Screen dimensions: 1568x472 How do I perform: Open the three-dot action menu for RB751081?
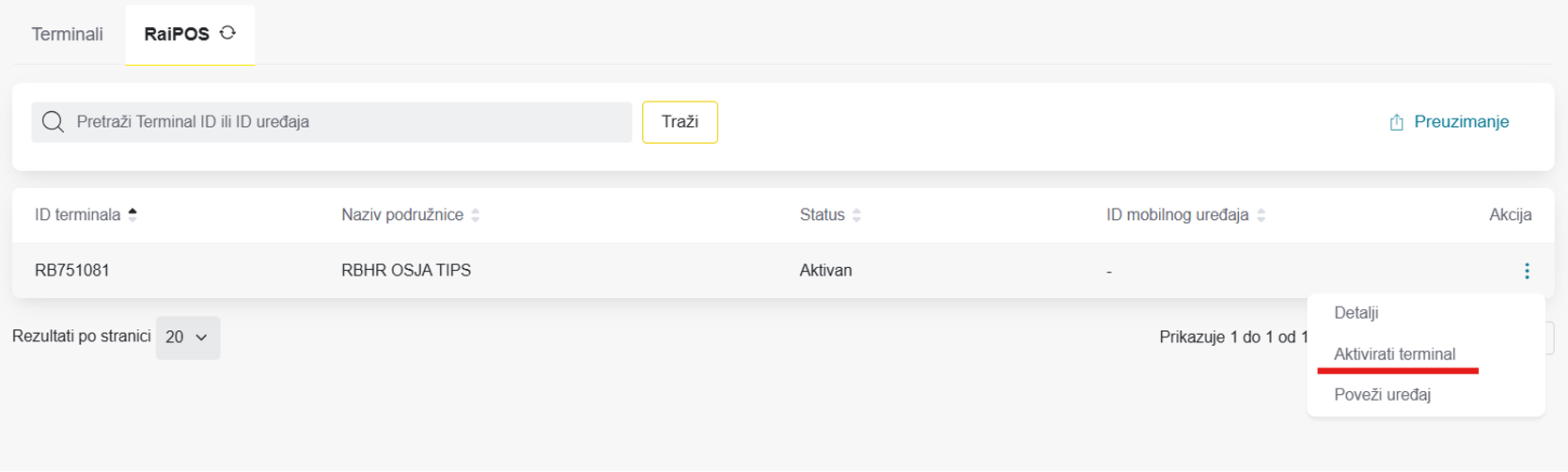[1527, 271]
